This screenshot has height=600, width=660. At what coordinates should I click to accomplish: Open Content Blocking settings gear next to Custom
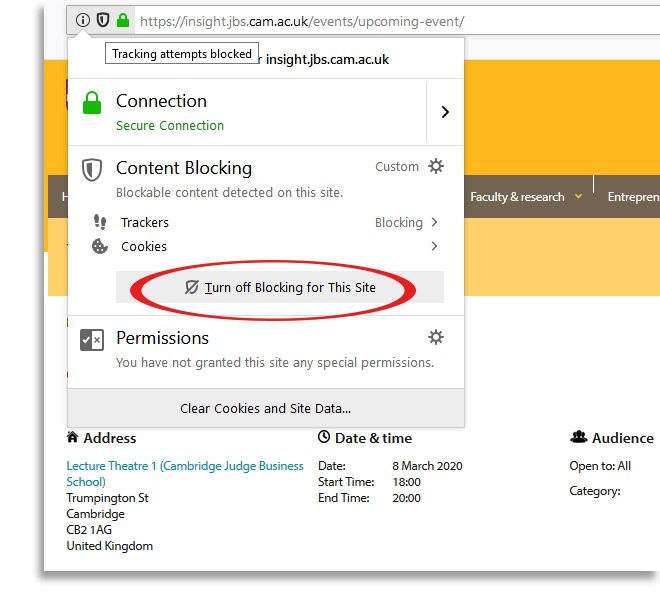(436, 166)
